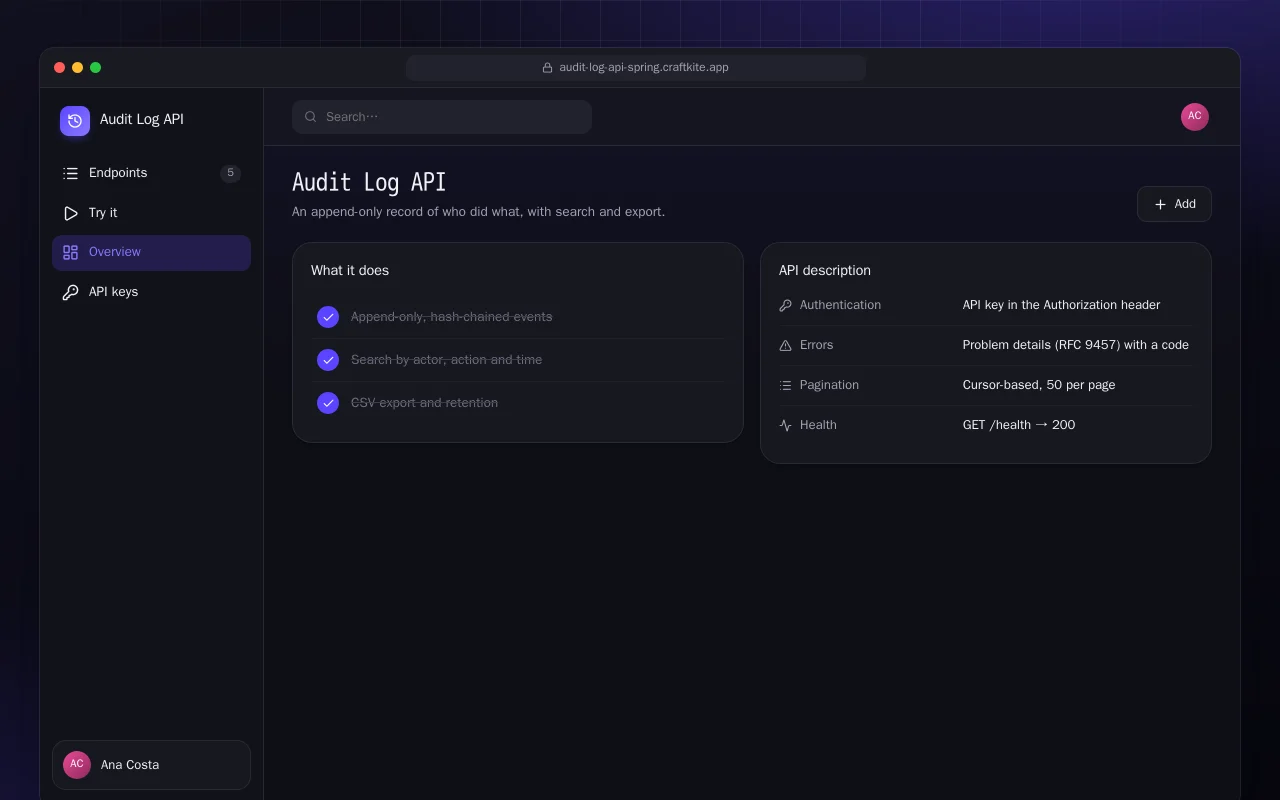This screenshot has width=1280, height=800.
Task: Click API key in the Authorization header
Action: 1061,305
